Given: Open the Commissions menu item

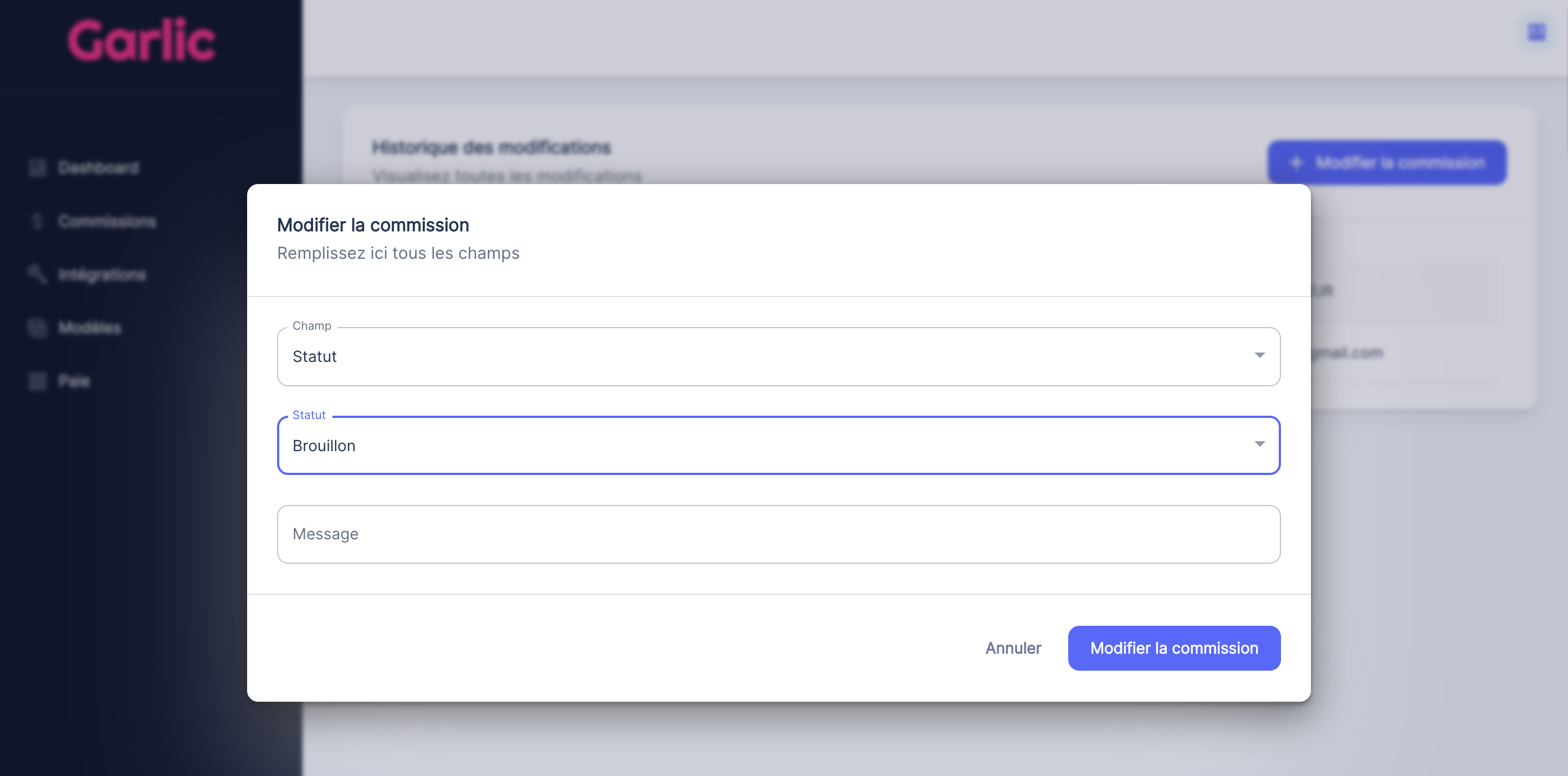Looking at the screenshot, I should pyautogui.click(x=107, y=221).
